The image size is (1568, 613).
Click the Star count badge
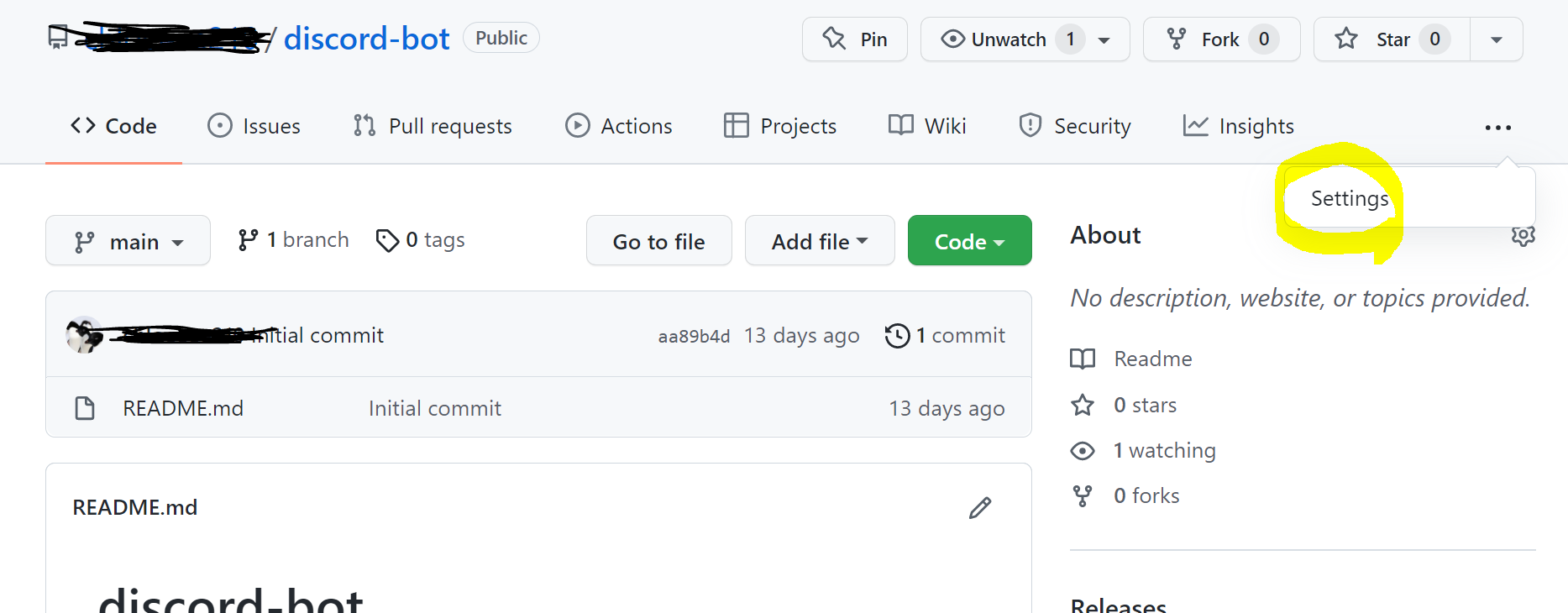click(1434, 39)
